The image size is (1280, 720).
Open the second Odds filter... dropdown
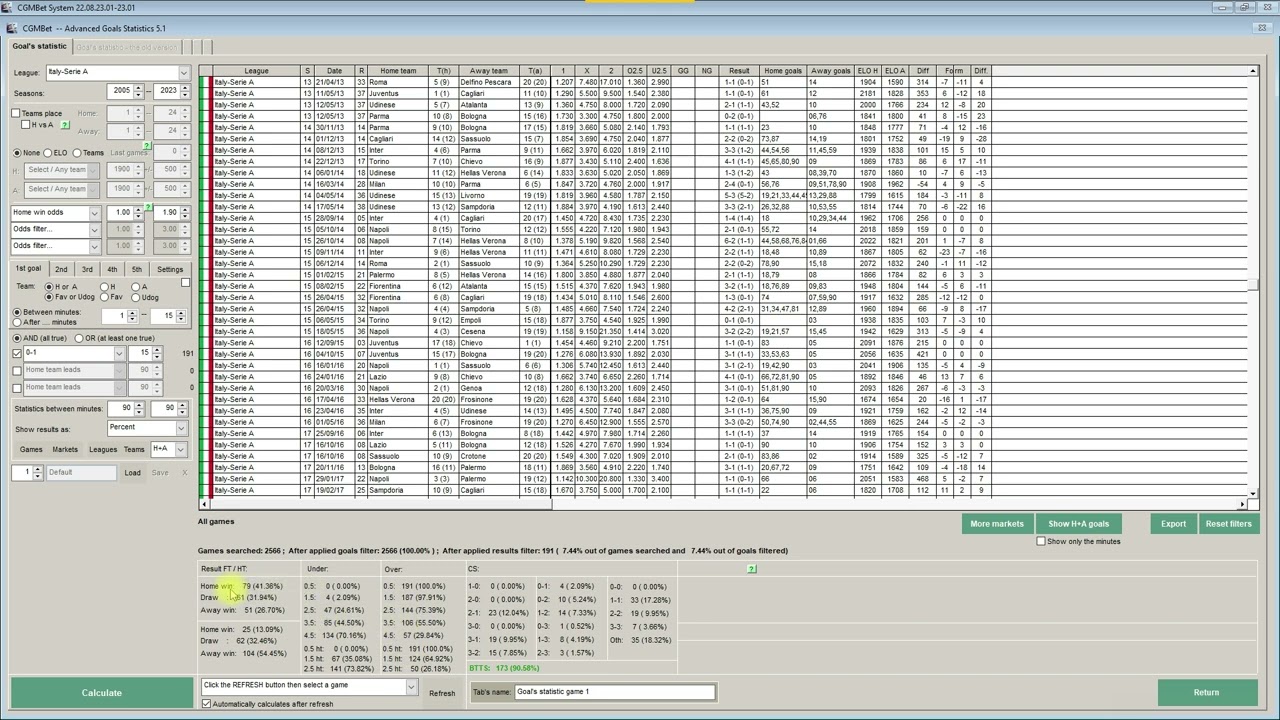tap(95, 246)
